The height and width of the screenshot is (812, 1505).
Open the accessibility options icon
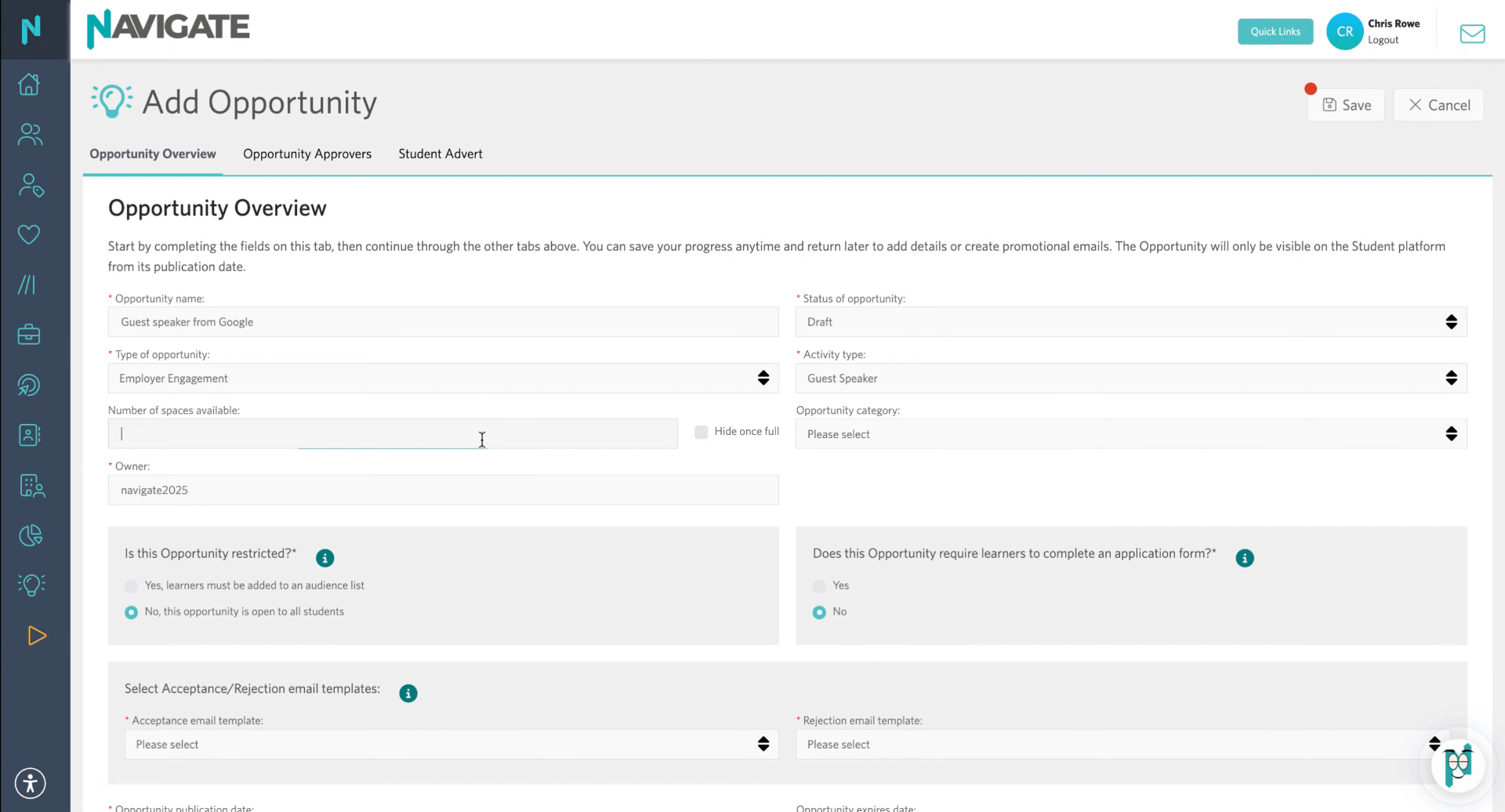point(31,783)
